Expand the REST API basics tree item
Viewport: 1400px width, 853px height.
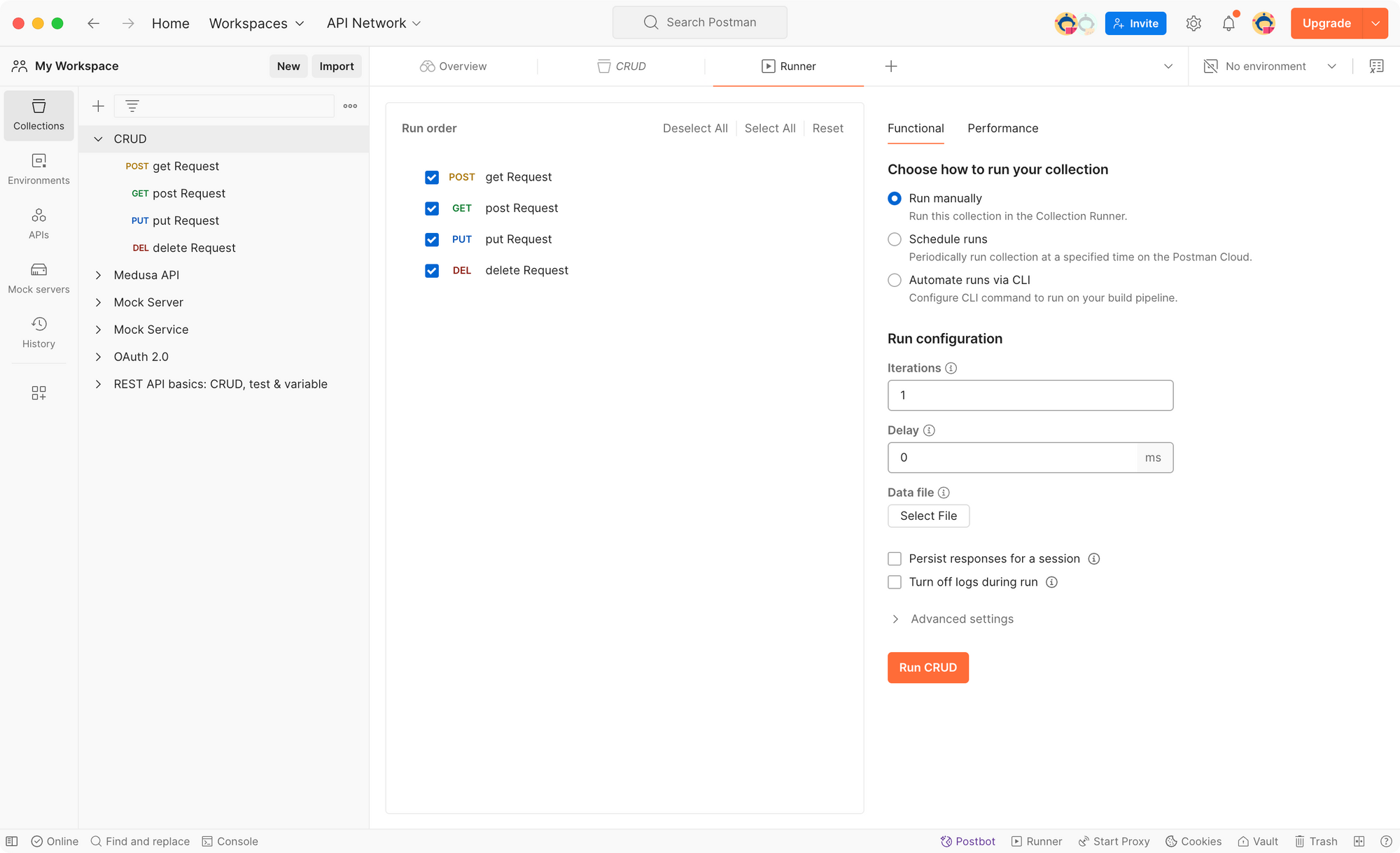(98, 384)
